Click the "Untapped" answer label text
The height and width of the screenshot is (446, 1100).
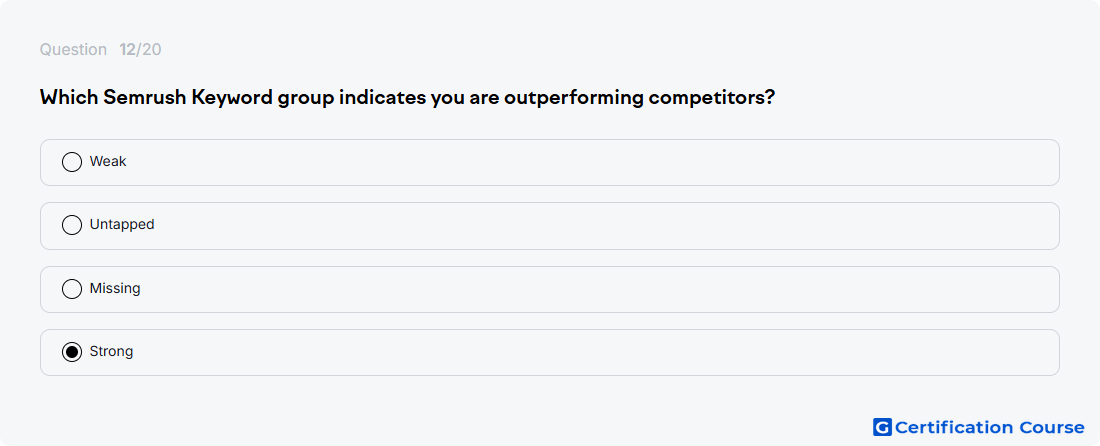coord(122,225)
